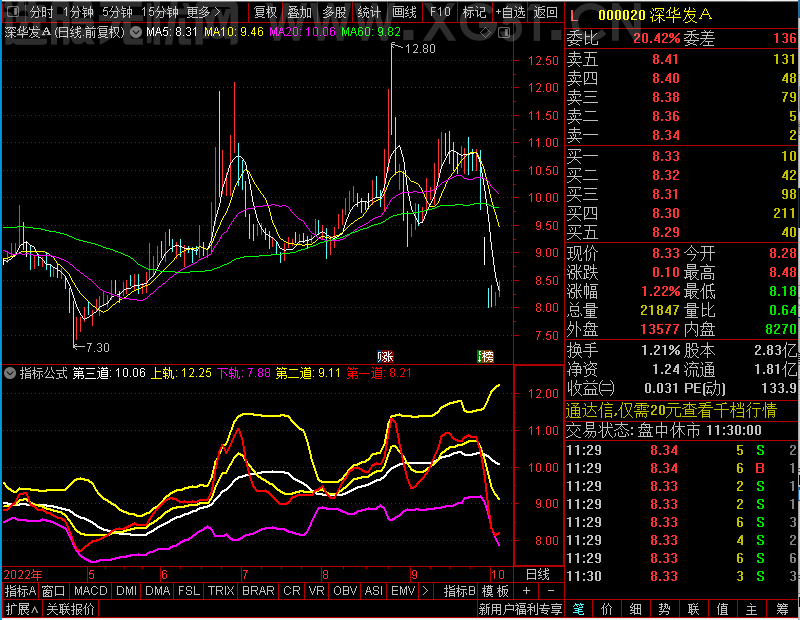Click the 窗口 button

coord(54,591)
